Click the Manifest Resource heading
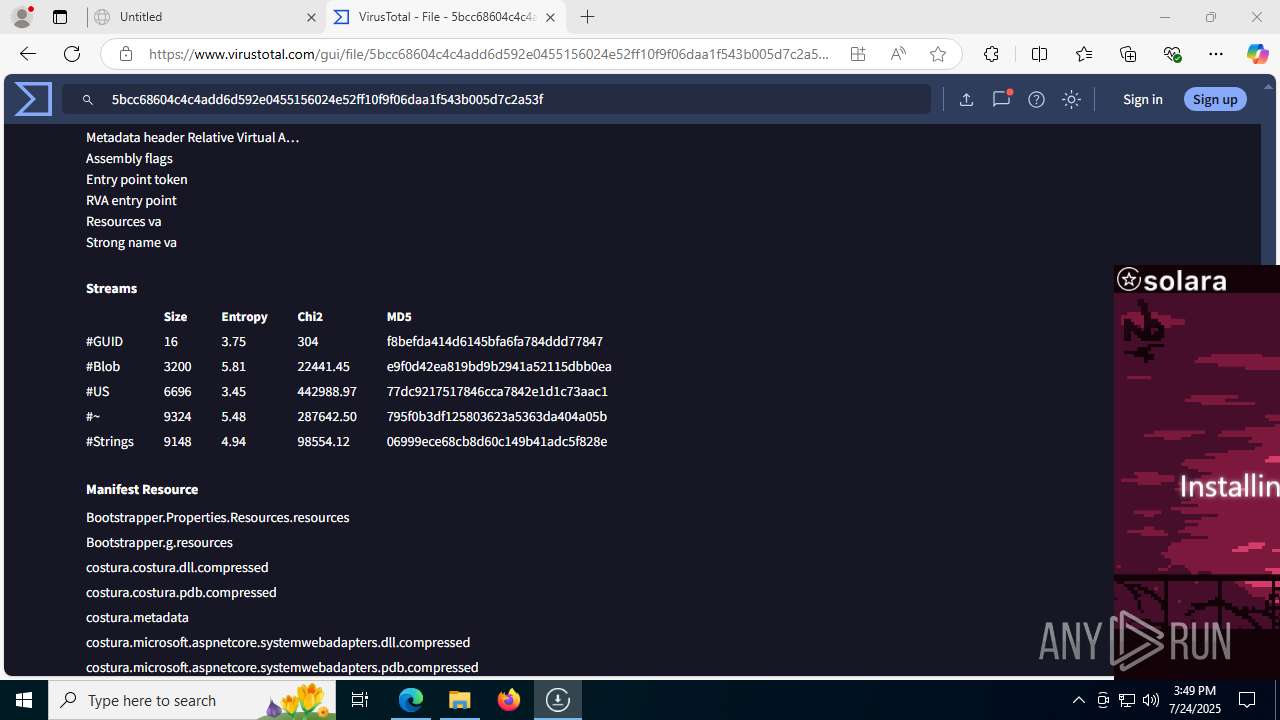Viewport: 1280px width, 720px height. pos(142,489)
